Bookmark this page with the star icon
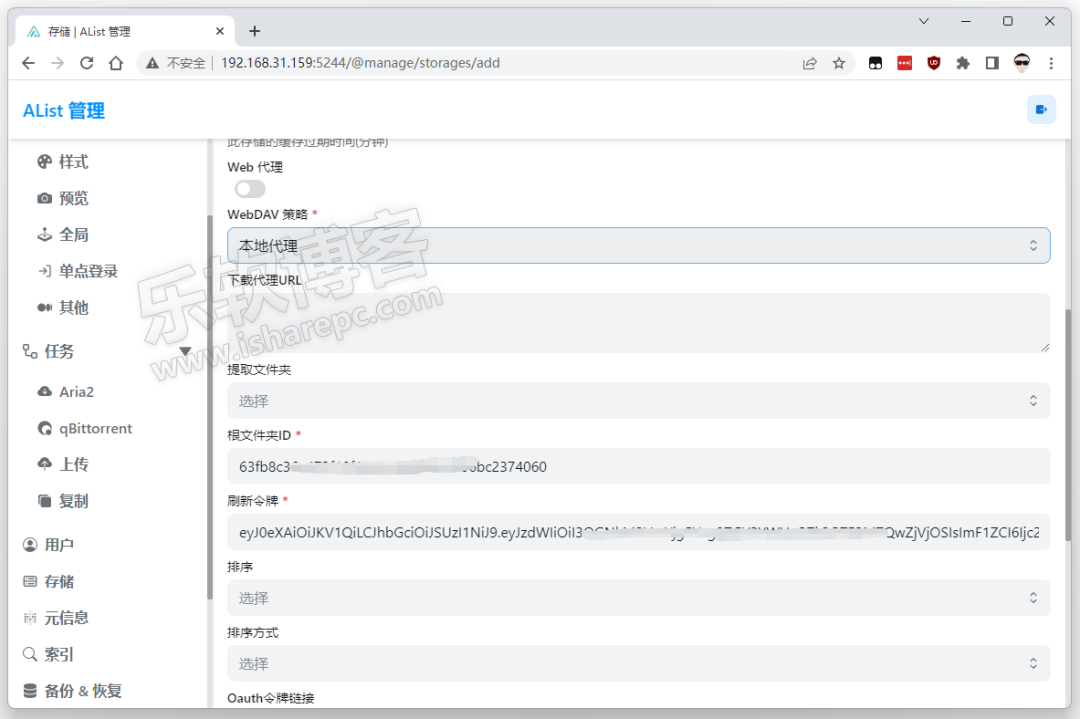This screenshot has height=719, width=1080. pos(839,63)
